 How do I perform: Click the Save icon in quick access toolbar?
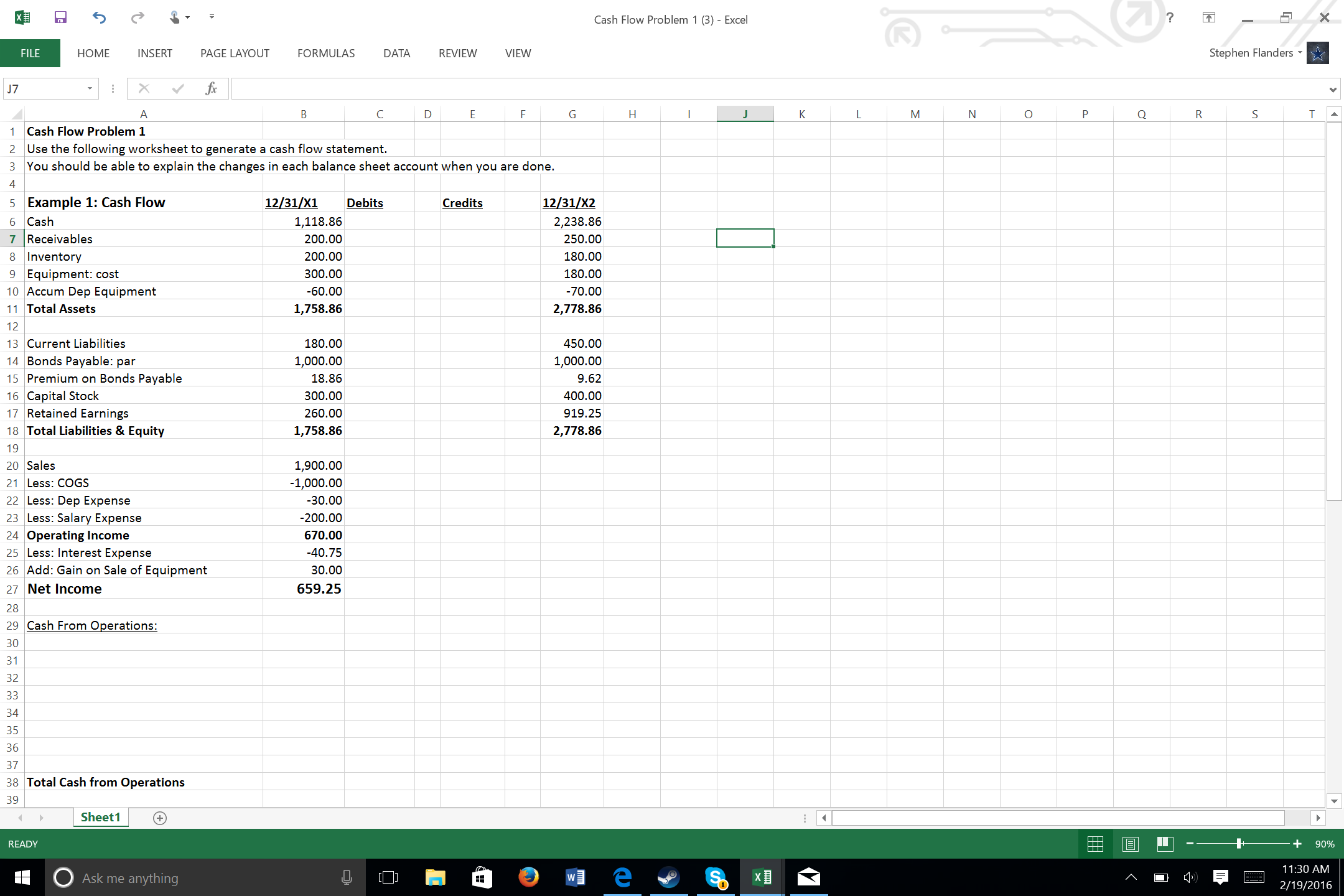tap(60, 17)
